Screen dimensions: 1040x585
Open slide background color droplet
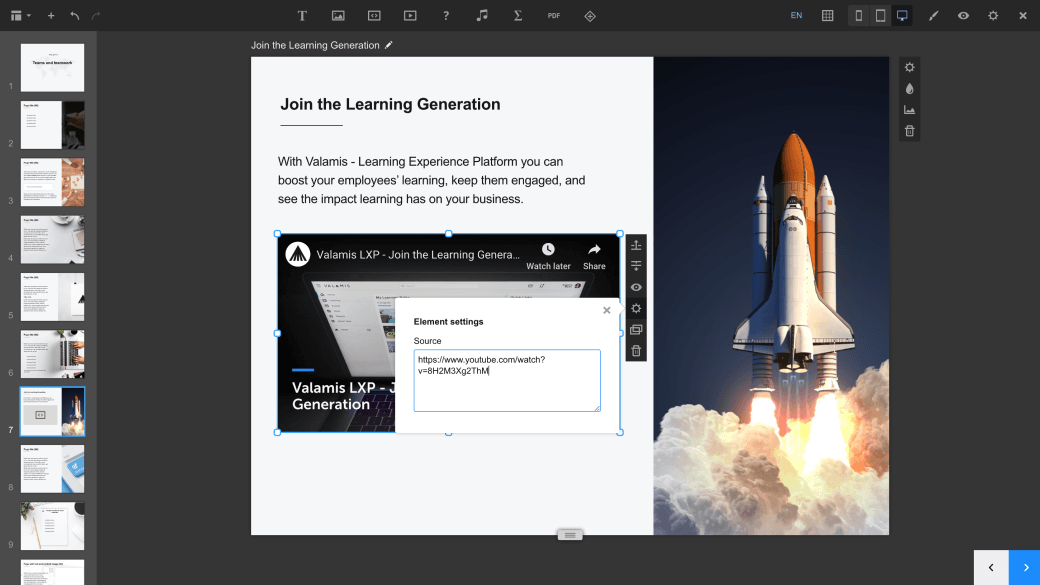909,89
